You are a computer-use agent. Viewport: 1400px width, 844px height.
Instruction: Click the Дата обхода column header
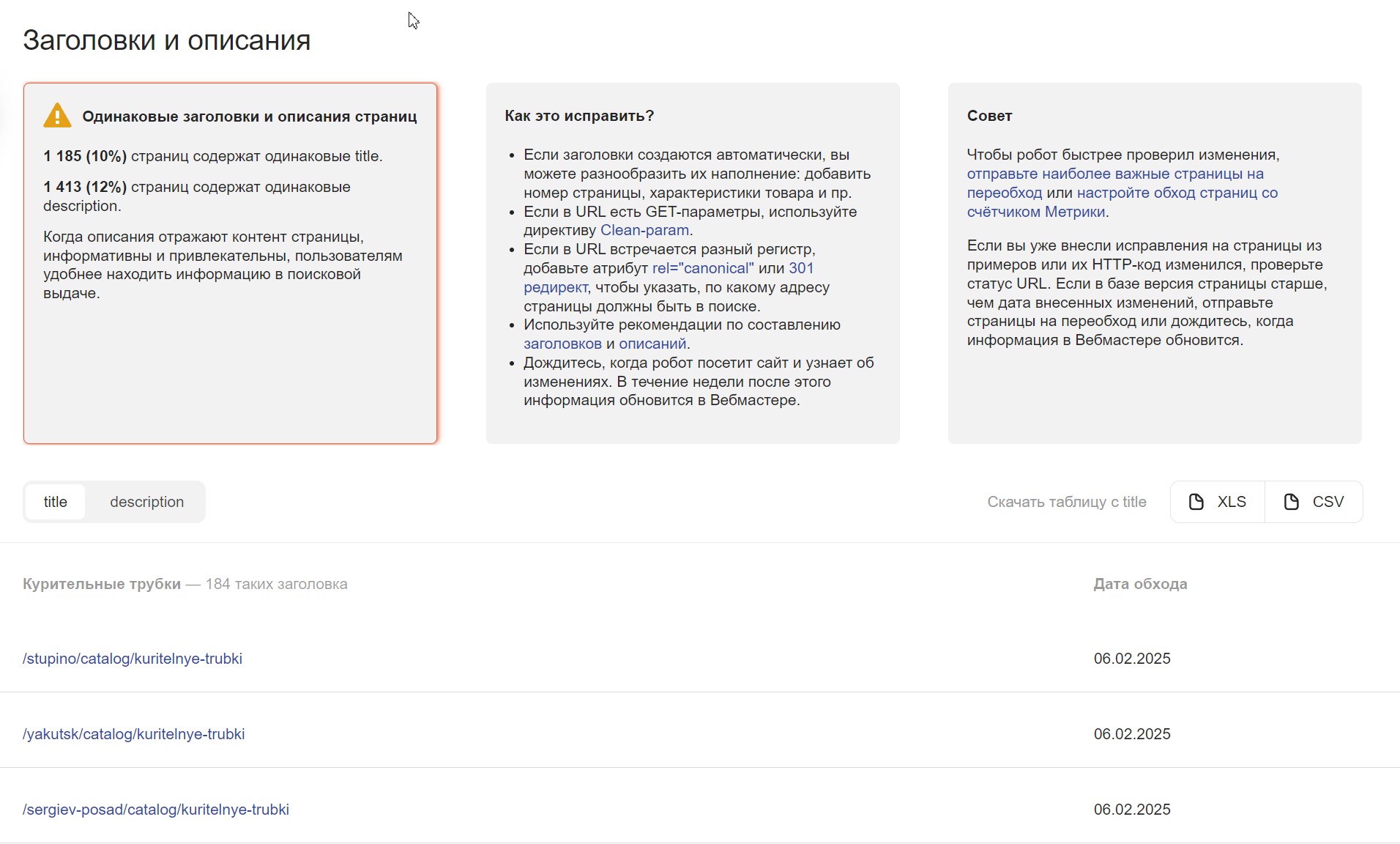[x=1140, y=584]
